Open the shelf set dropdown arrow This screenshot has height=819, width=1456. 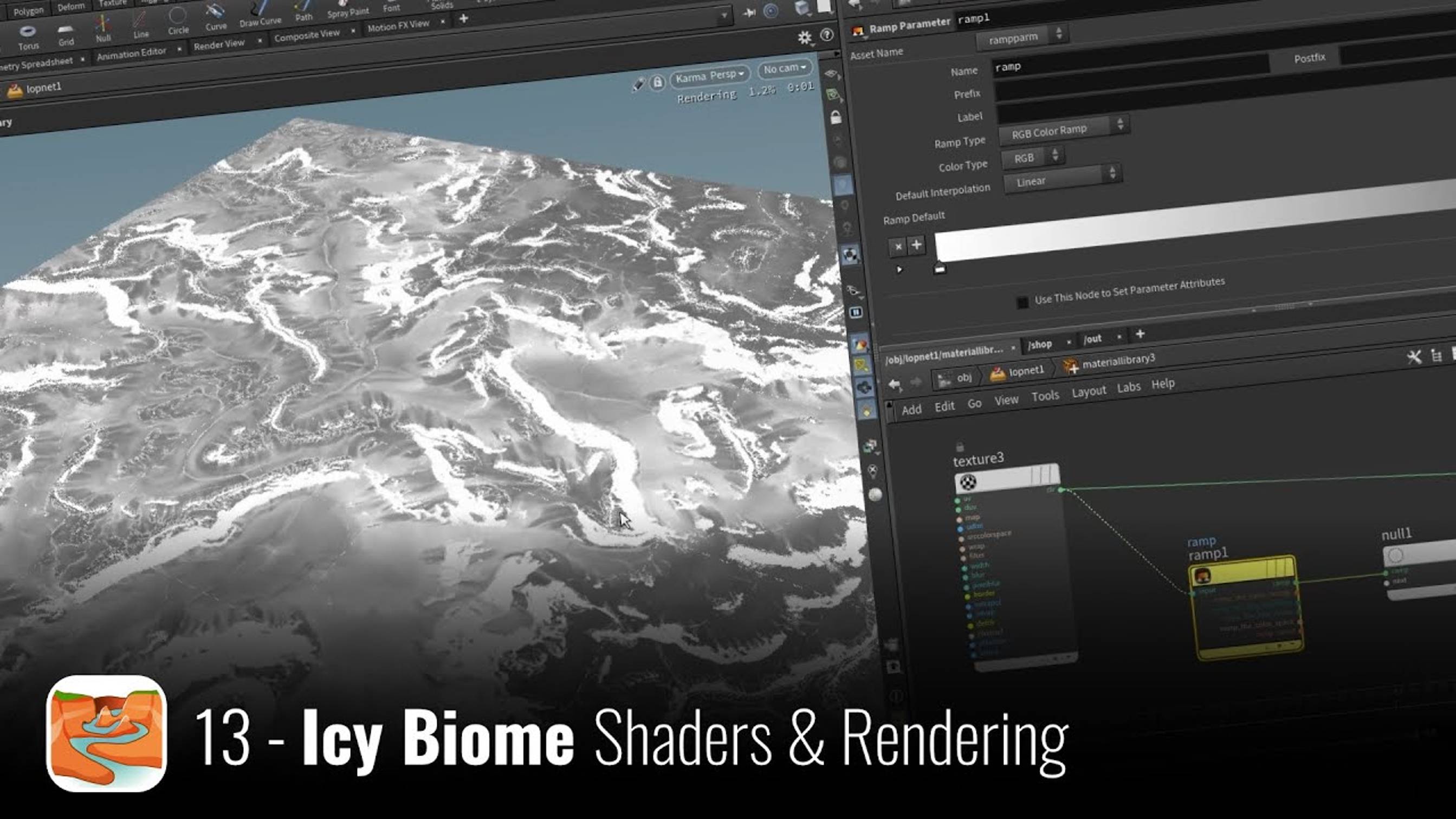tap(723, 16)
